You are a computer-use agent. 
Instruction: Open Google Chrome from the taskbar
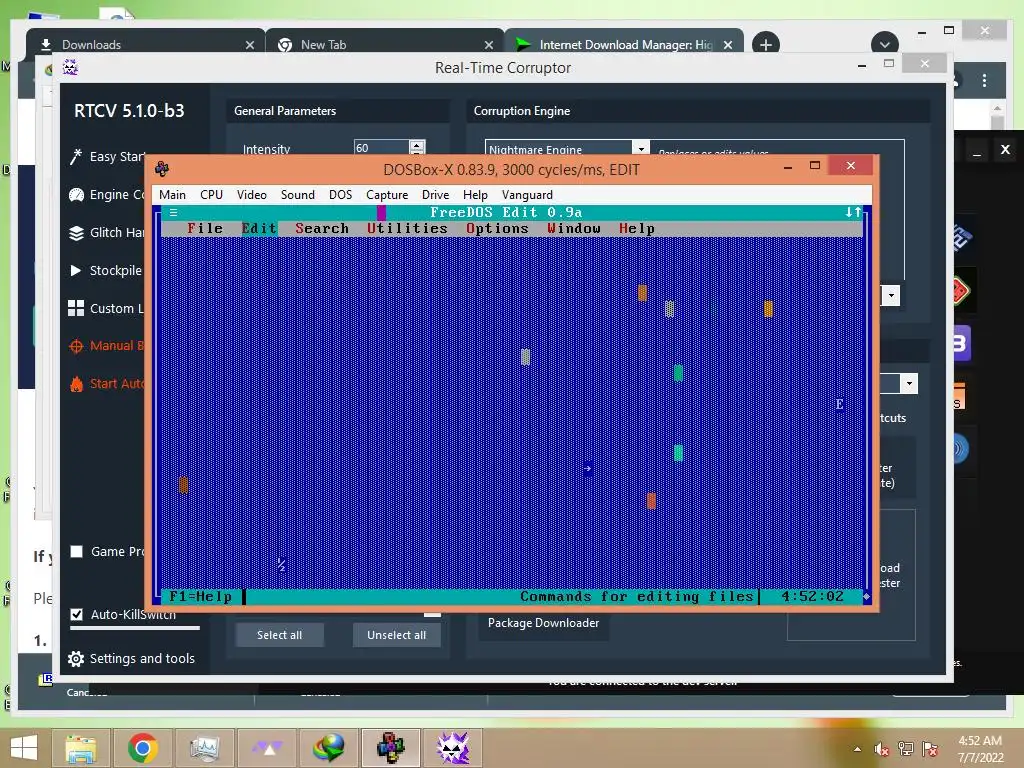[x=142, y=748]
